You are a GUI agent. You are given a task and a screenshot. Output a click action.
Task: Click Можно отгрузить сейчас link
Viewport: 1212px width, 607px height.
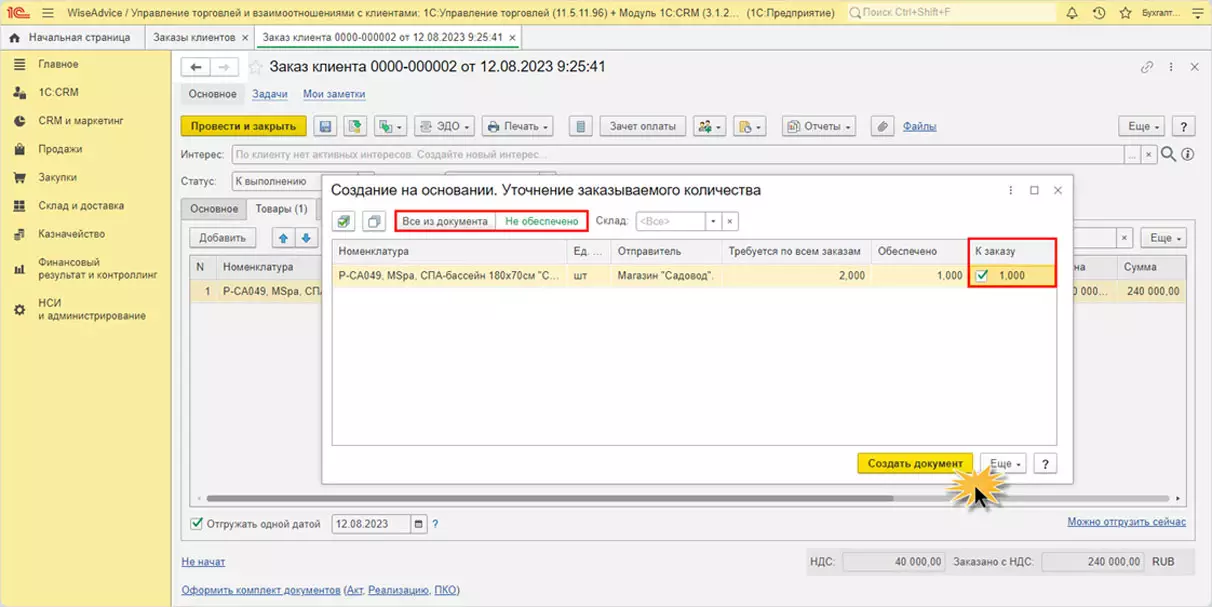(x=1126, y=522)
